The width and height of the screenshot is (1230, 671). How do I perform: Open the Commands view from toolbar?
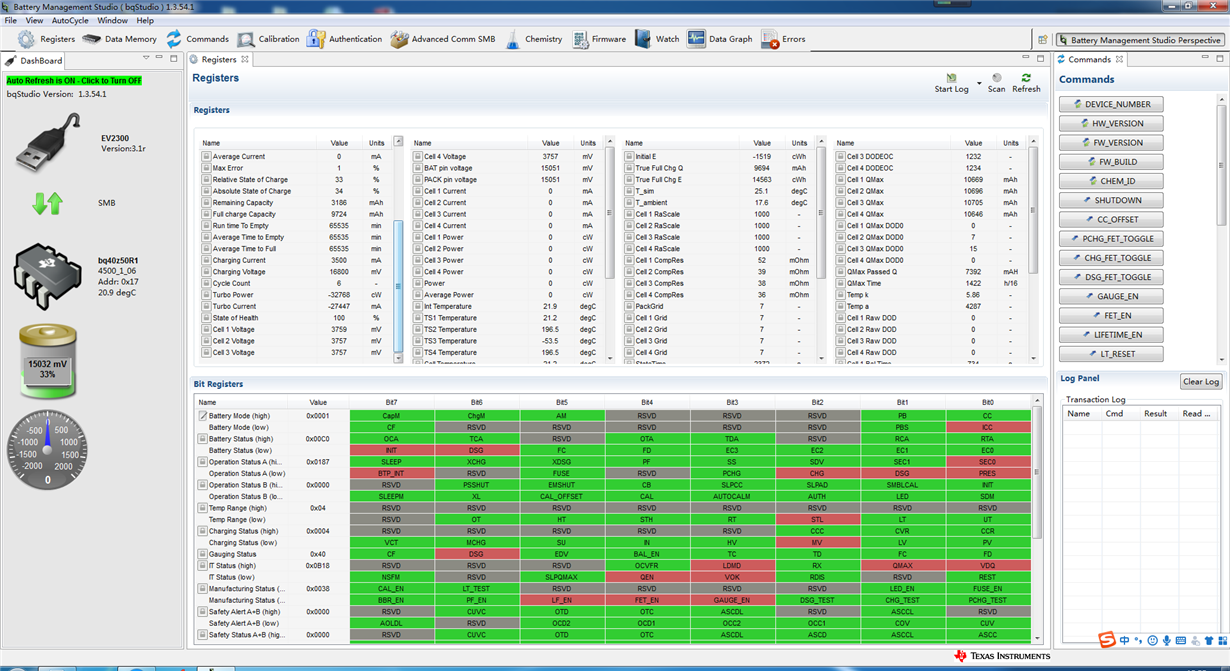(198, 39)
